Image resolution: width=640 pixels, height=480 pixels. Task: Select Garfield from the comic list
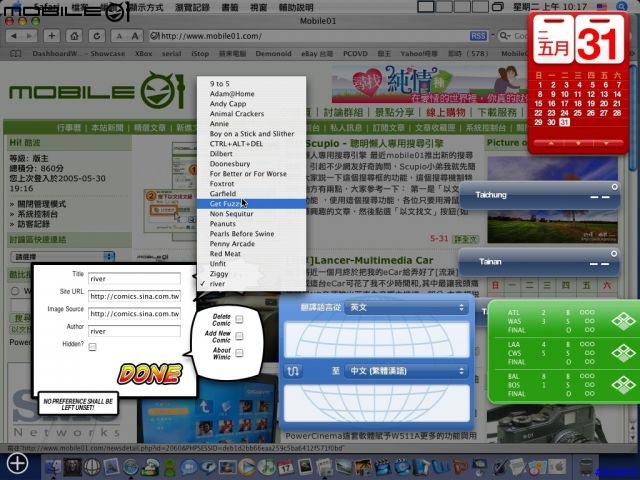point(251,193)
